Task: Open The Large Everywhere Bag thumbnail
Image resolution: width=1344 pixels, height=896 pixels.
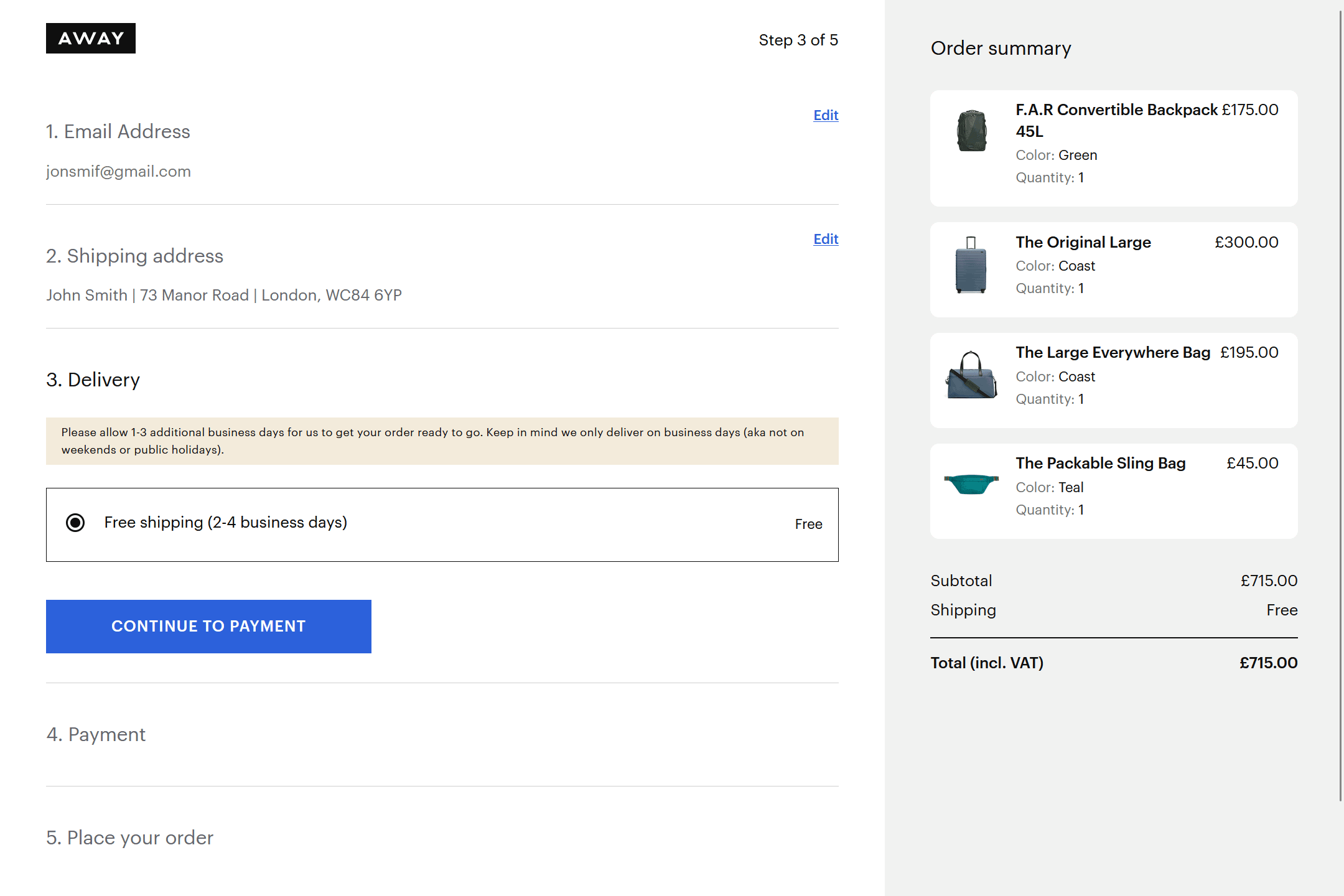Action: pyautogui.click(x=971, y=375)
